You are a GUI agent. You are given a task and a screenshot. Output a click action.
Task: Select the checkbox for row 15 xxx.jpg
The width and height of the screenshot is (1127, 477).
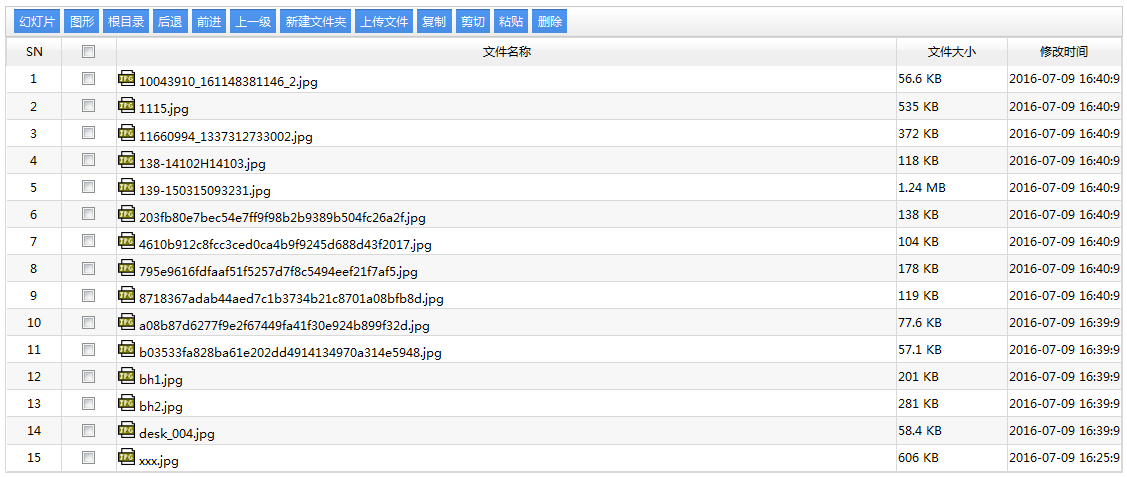(x=89, y=457)
